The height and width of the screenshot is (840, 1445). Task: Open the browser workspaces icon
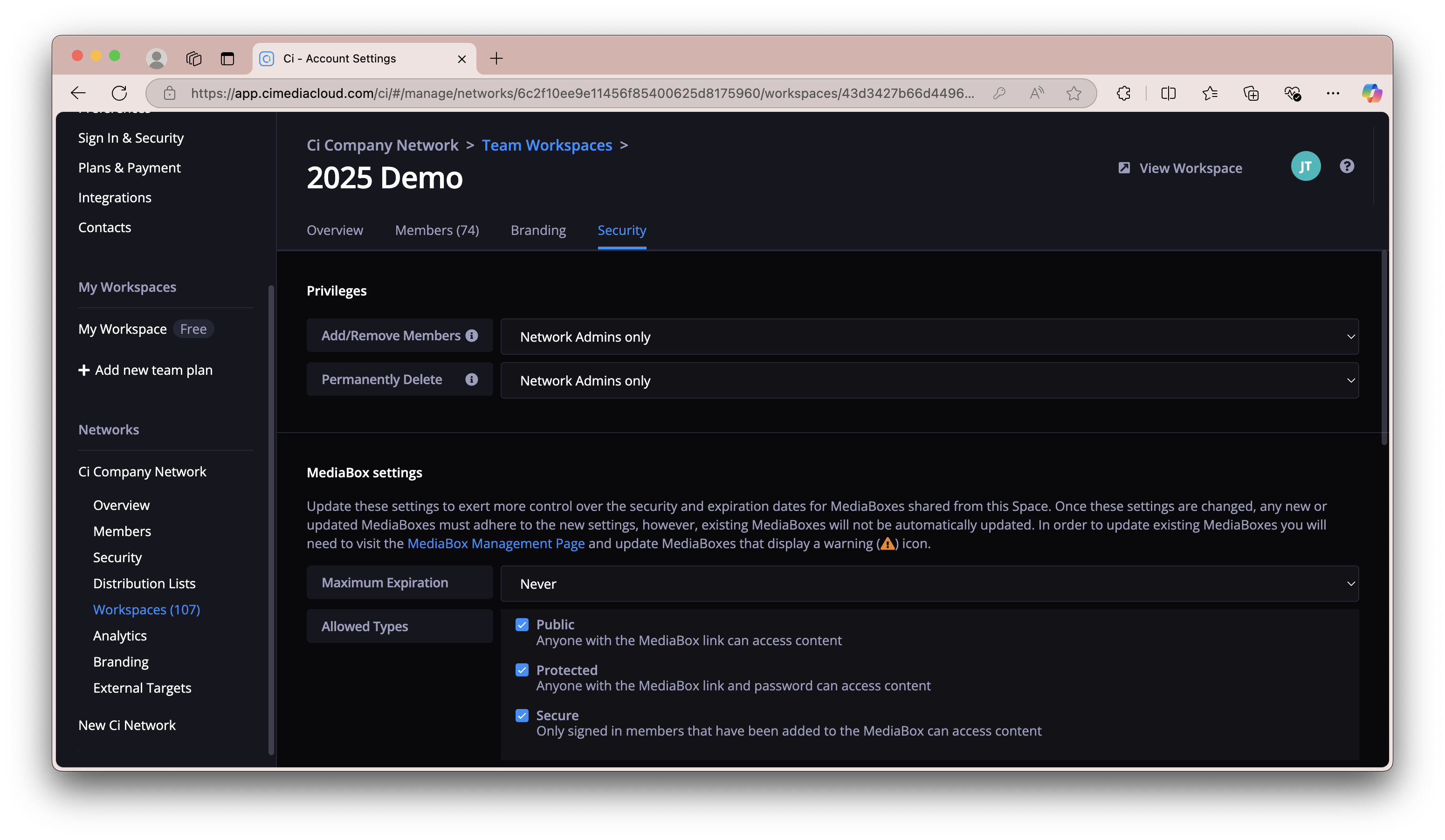pos(194,58)
